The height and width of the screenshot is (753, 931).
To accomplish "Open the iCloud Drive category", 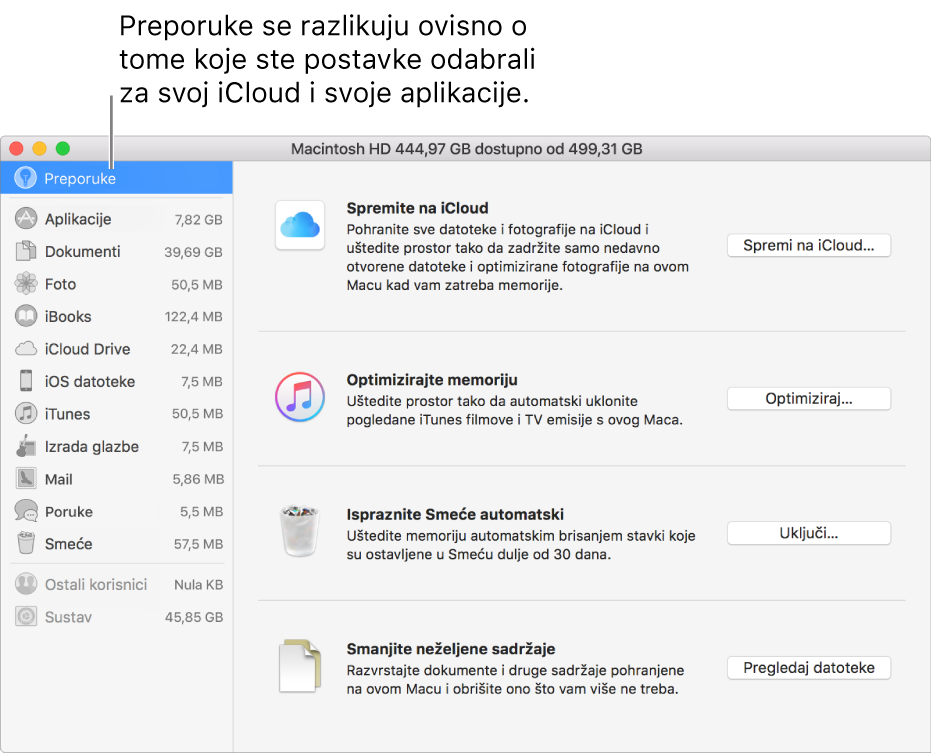I will coord(116,349).
